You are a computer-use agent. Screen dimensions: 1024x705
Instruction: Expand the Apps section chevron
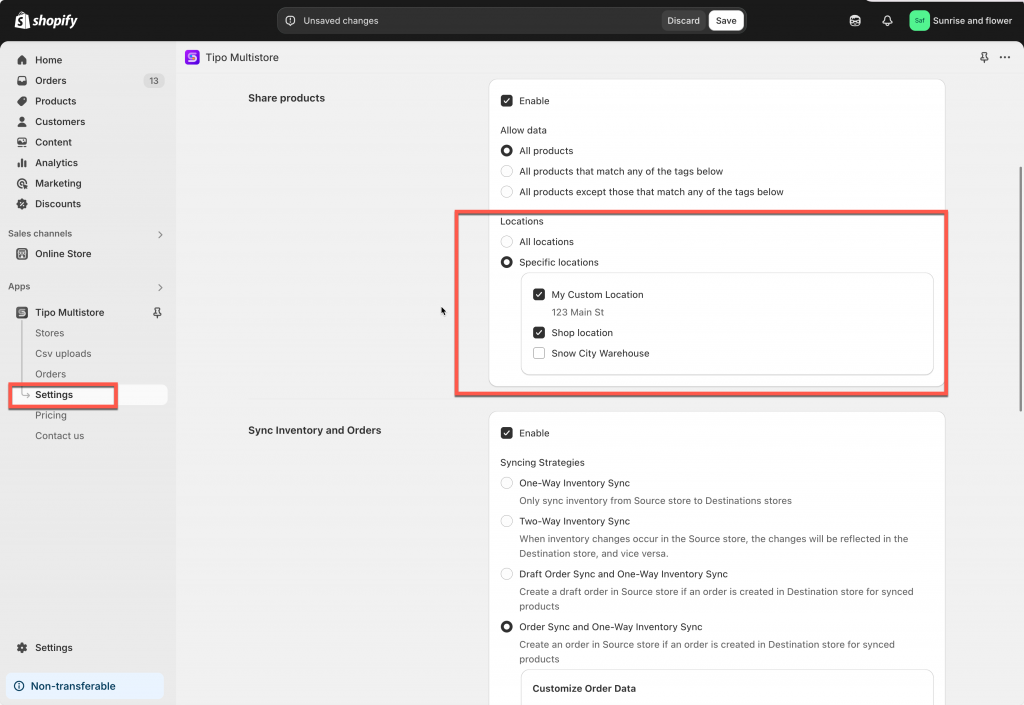[160, 287]
